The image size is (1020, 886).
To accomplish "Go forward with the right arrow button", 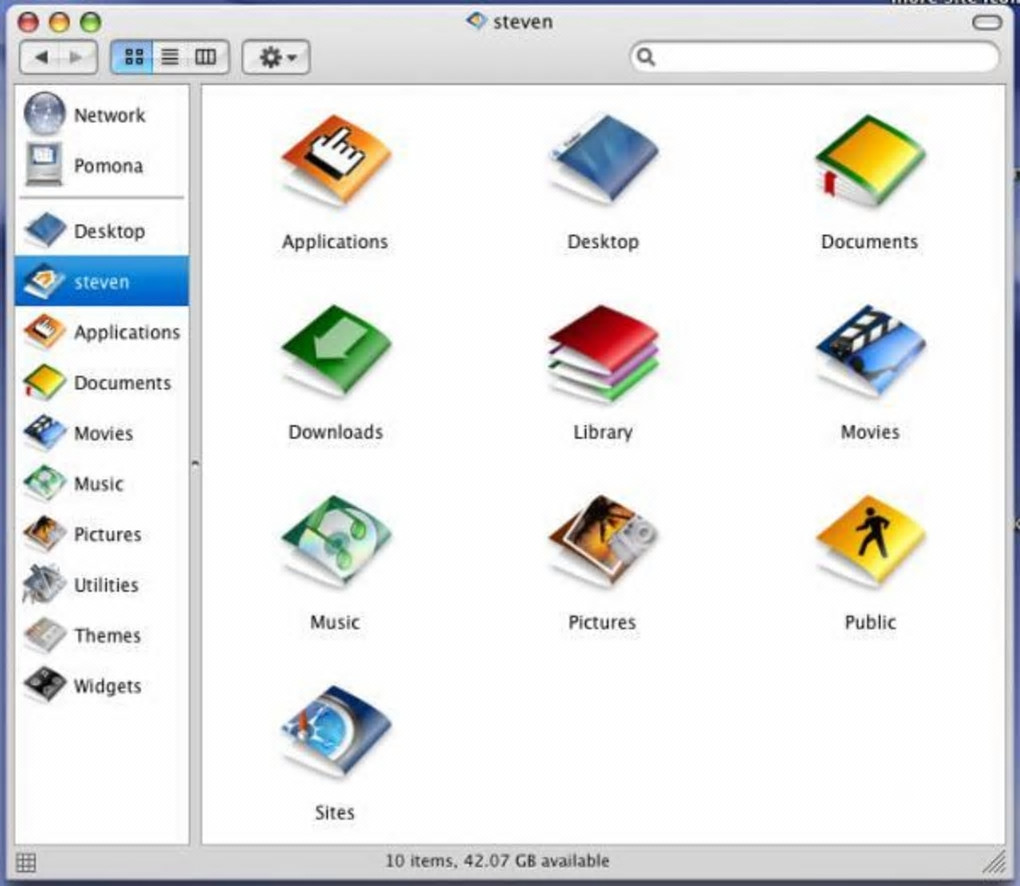I will coord(77,57).
